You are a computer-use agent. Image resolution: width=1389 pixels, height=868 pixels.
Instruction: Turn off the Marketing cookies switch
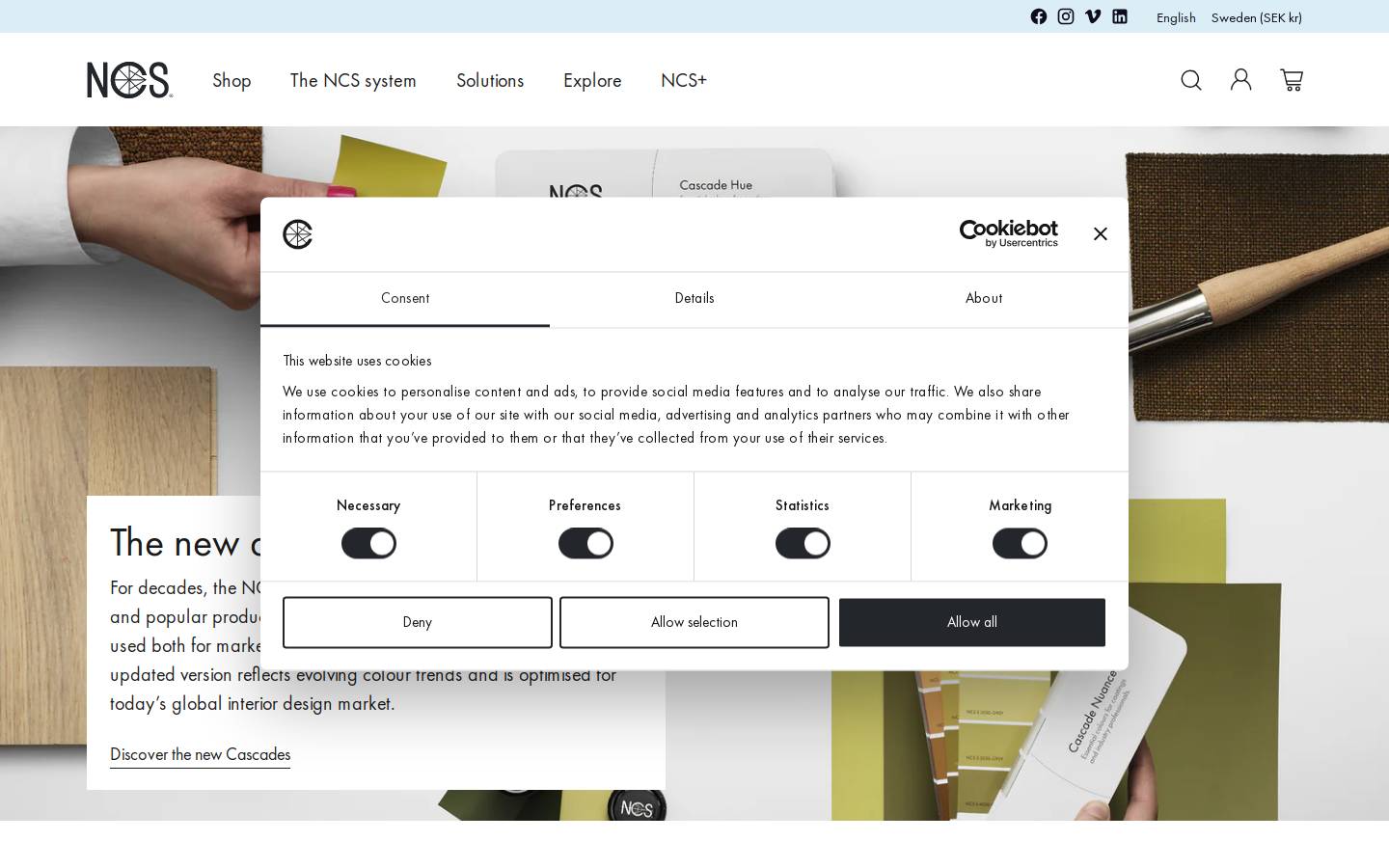point(1020,544)
